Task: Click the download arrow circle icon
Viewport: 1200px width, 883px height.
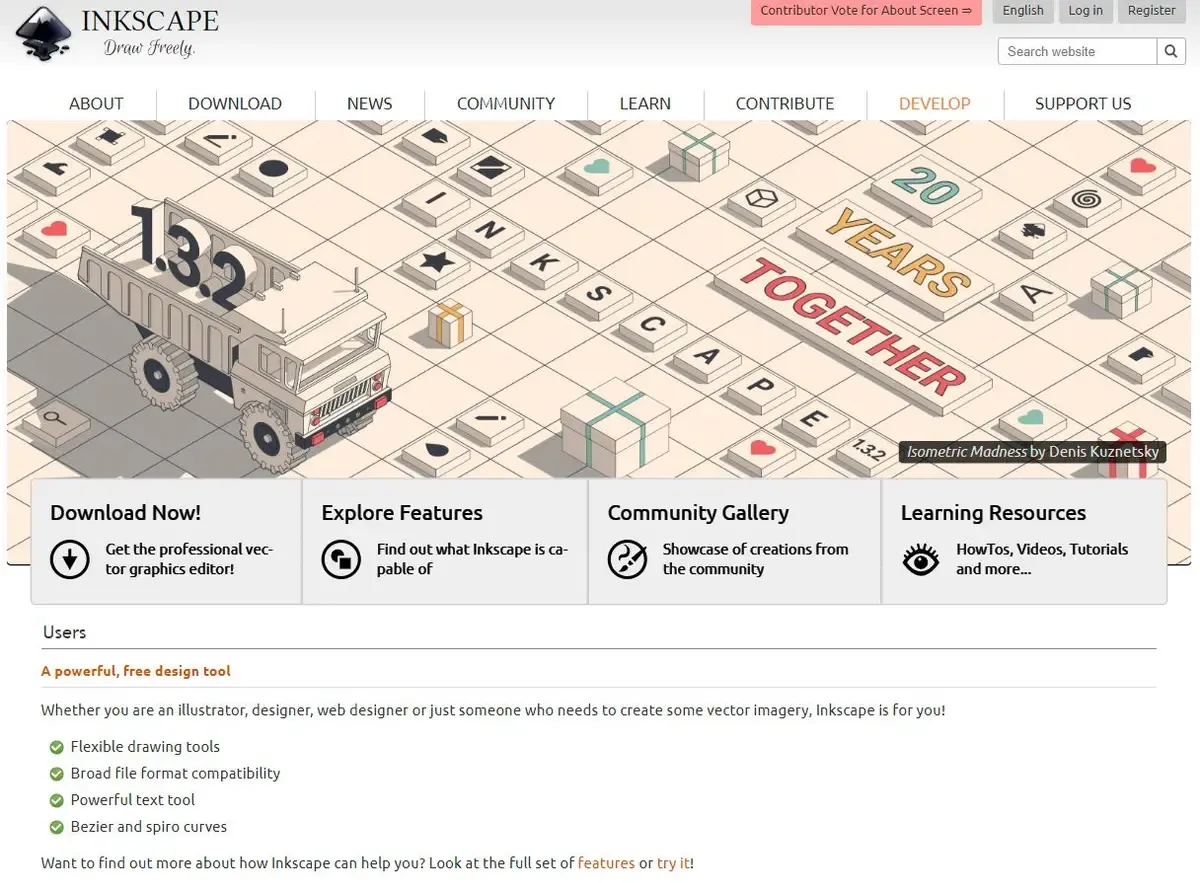Action: [x=70, y=559]
